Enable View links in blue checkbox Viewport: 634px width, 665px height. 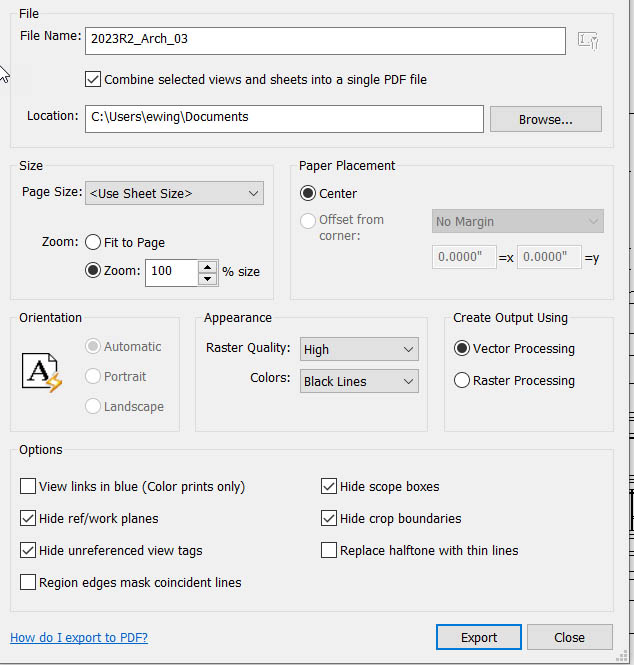pyautogui.click(x=28, y=486)
